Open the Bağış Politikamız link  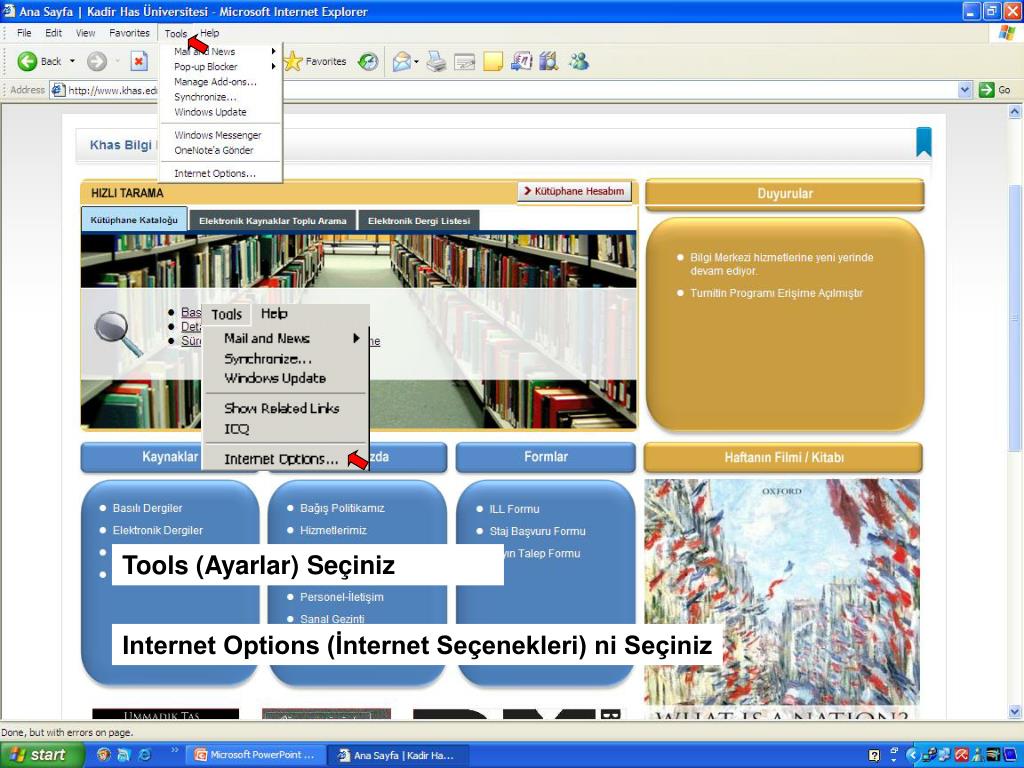point(342,508)
